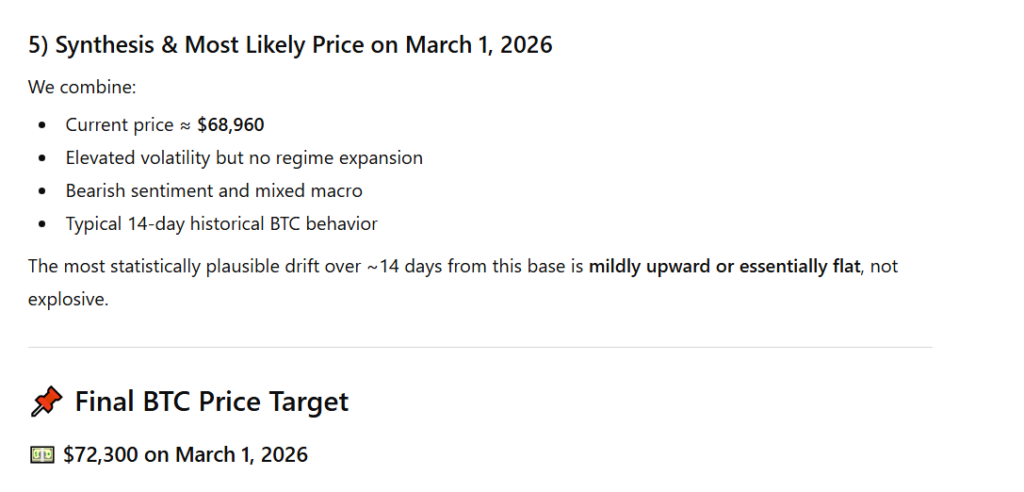1024x492 pixels.
Task: Click the bold $68,960 price value
Action: click(231, 125)
